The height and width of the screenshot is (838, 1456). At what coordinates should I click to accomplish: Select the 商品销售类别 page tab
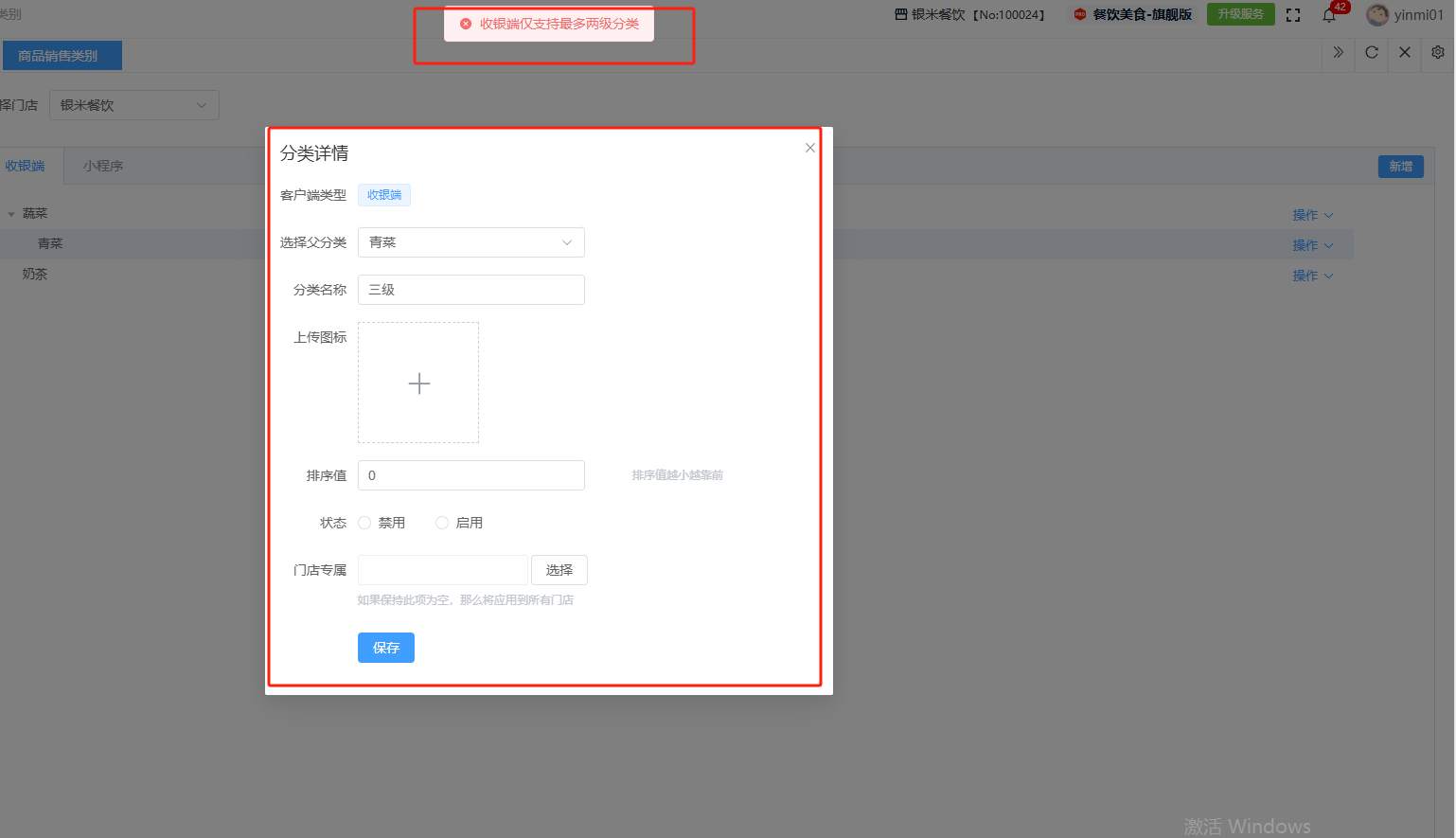[62, 56]
